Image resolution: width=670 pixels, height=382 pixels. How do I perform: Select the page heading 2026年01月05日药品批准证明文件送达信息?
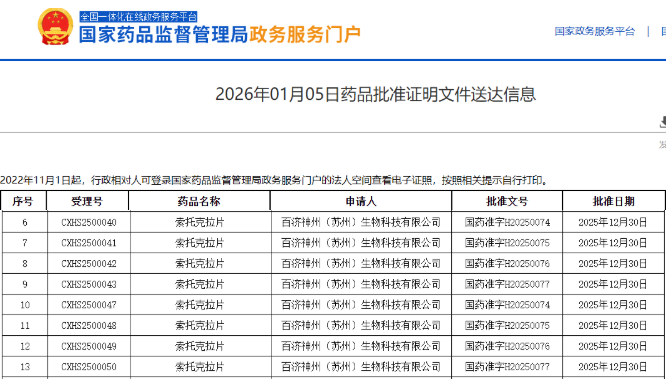pos(375,94)
